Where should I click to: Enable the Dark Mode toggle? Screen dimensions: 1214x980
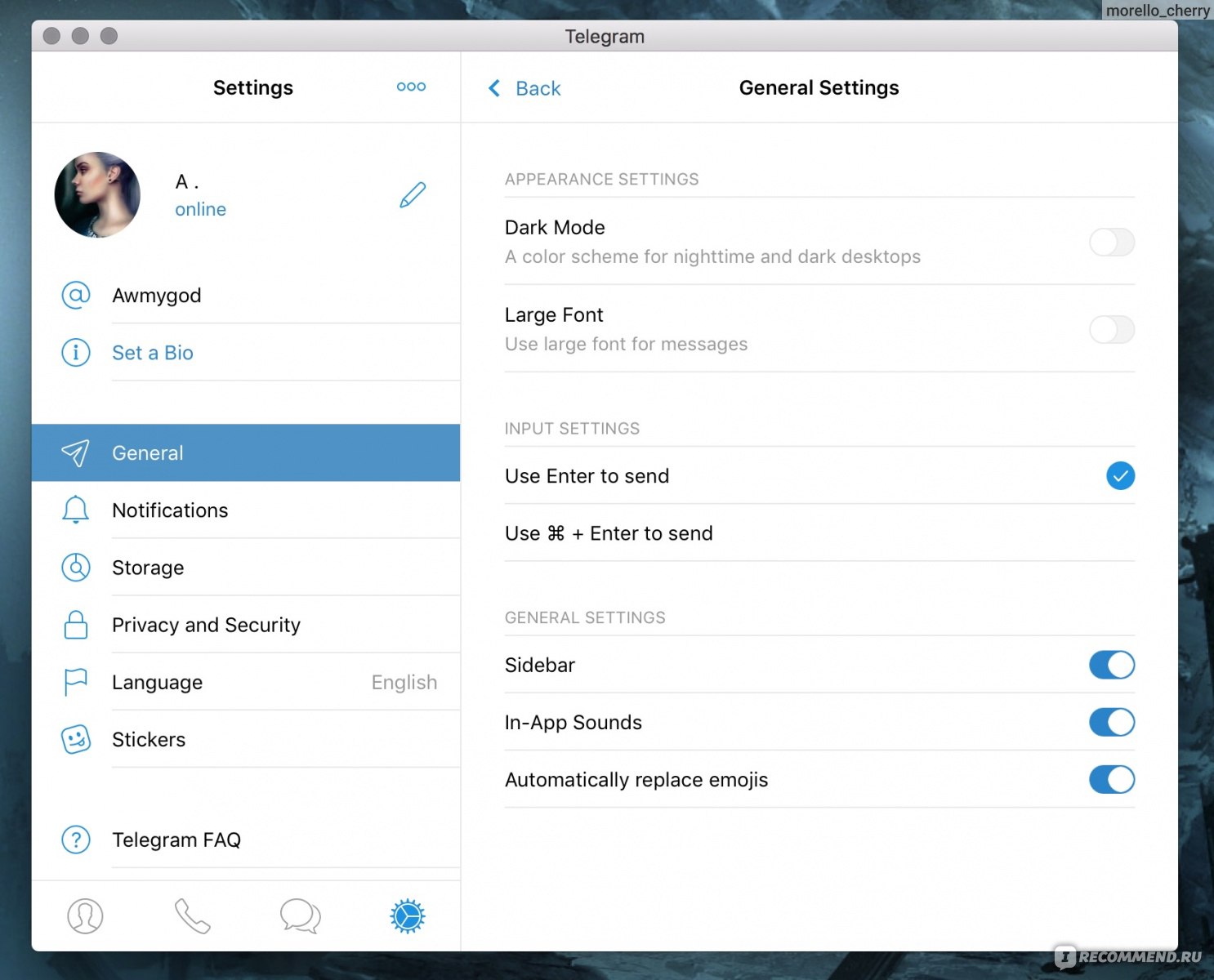point(1111,242)
